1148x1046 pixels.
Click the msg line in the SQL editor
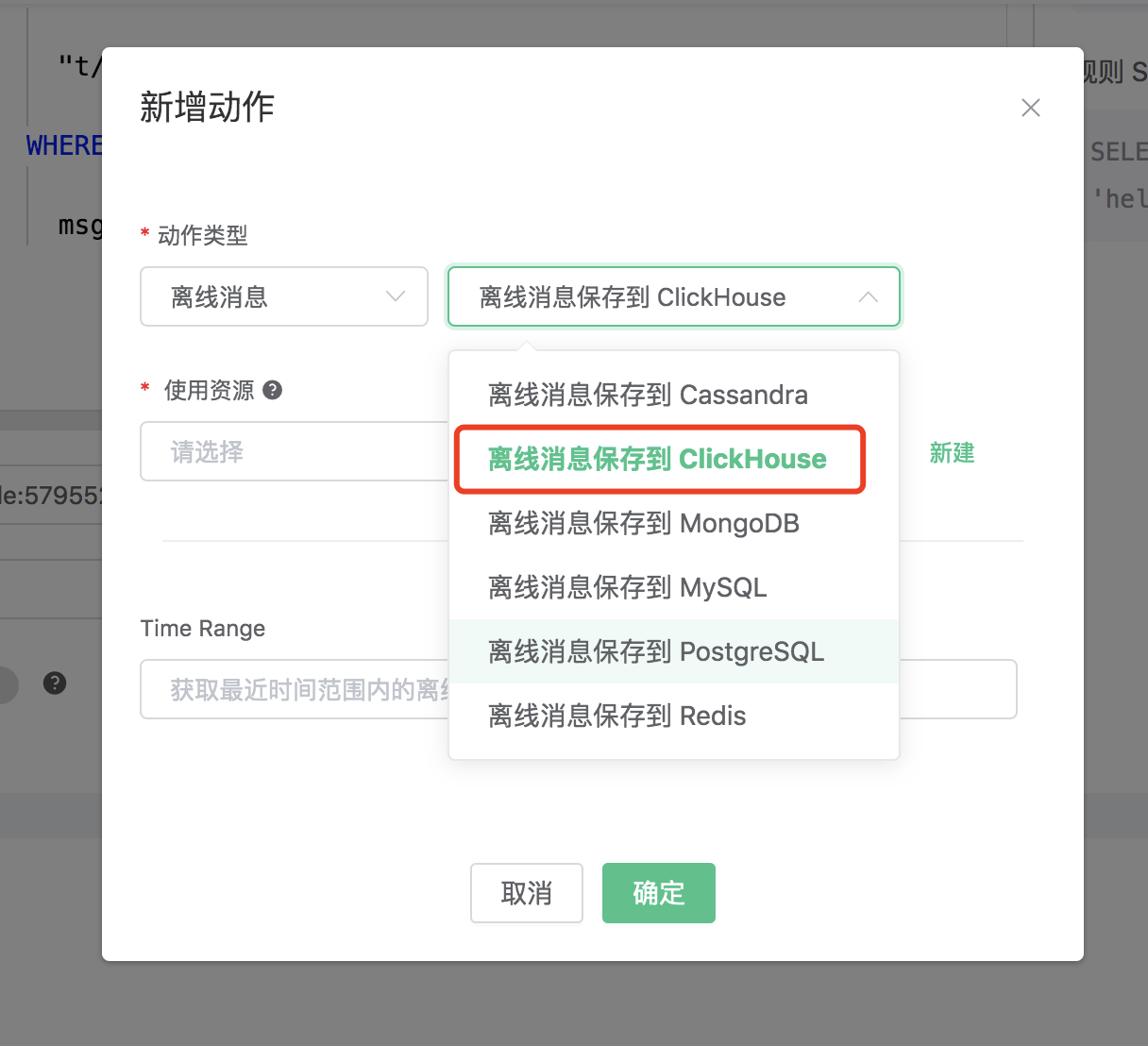point(79,226)
